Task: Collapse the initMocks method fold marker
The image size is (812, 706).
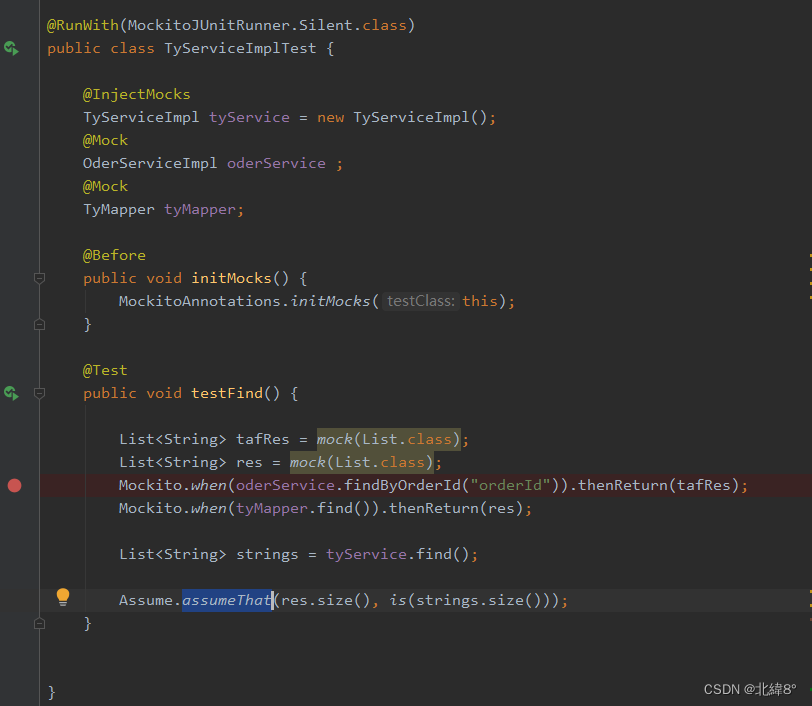Action: tap(39, 278)
